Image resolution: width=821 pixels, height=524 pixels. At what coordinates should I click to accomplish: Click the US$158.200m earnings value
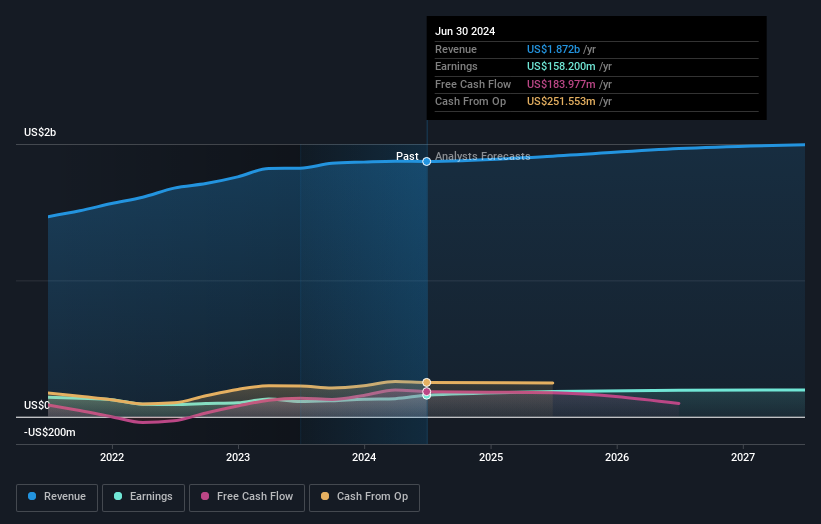[x=561, y=66]
